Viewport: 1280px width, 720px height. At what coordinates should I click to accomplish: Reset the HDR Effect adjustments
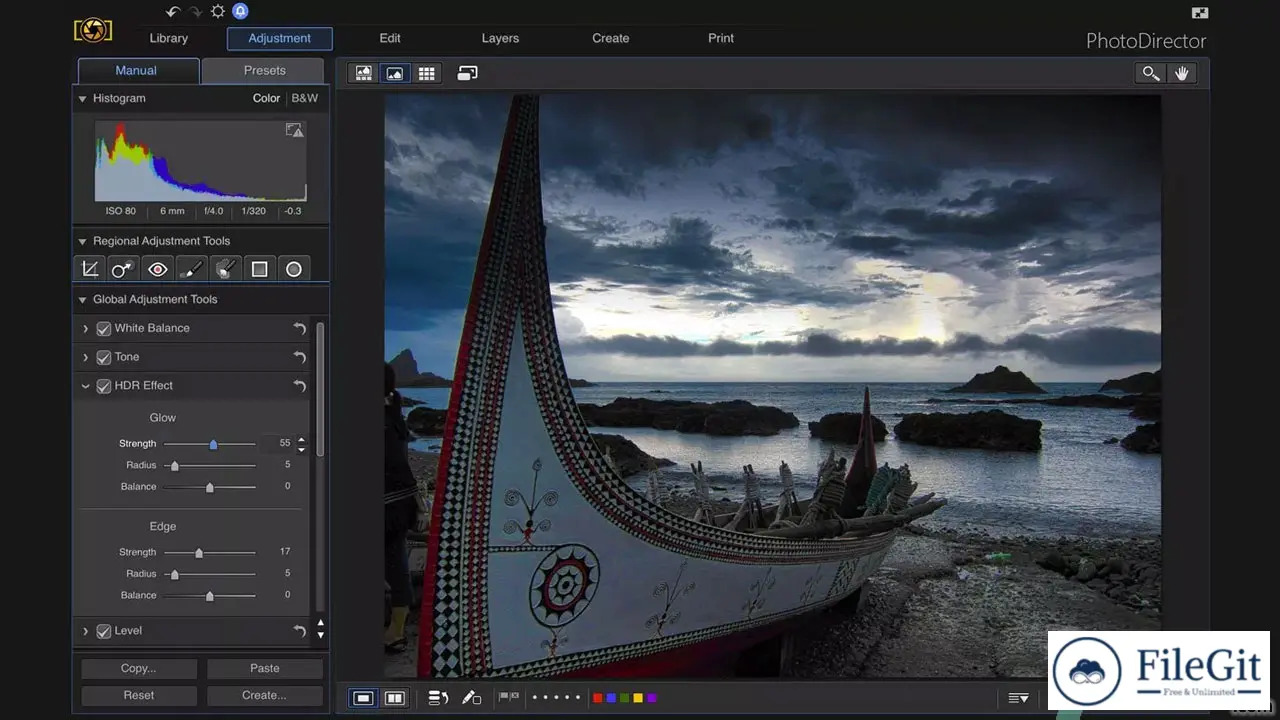tap(299, 386)
